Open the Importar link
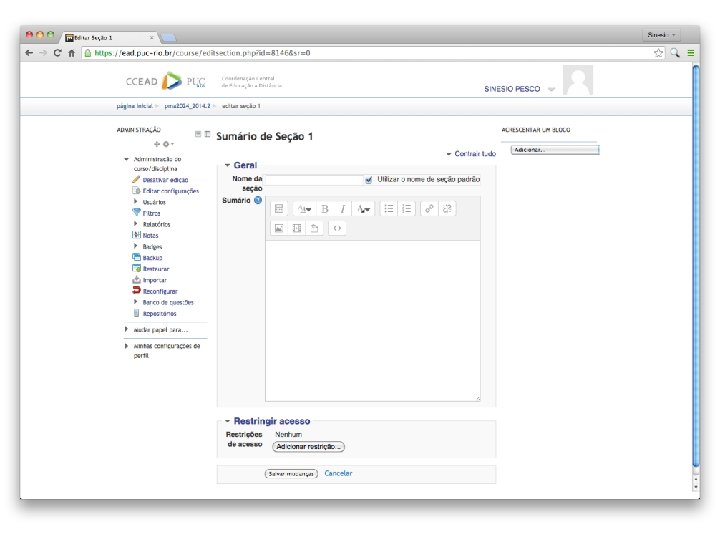Viewport: 720px width, 540px height. point(155,280)
